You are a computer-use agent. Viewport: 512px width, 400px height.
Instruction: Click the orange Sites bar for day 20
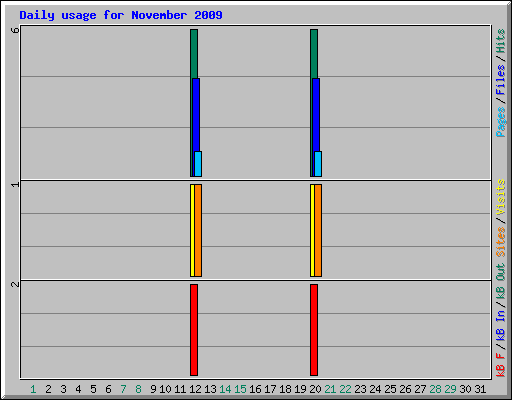[318, 230]
